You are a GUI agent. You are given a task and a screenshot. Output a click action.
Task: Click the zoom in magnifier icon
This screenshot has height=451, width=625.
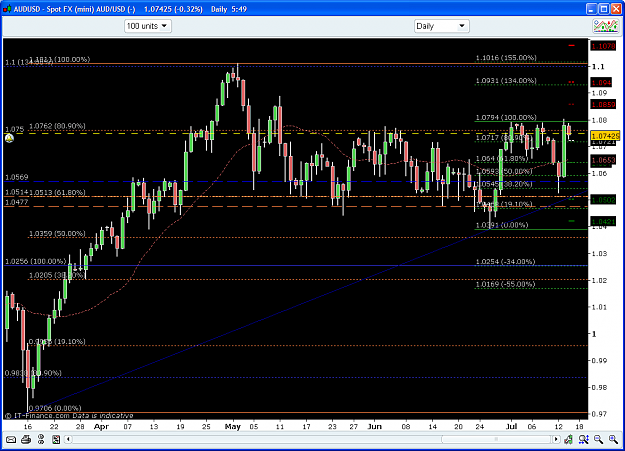(x=613, y=439)
